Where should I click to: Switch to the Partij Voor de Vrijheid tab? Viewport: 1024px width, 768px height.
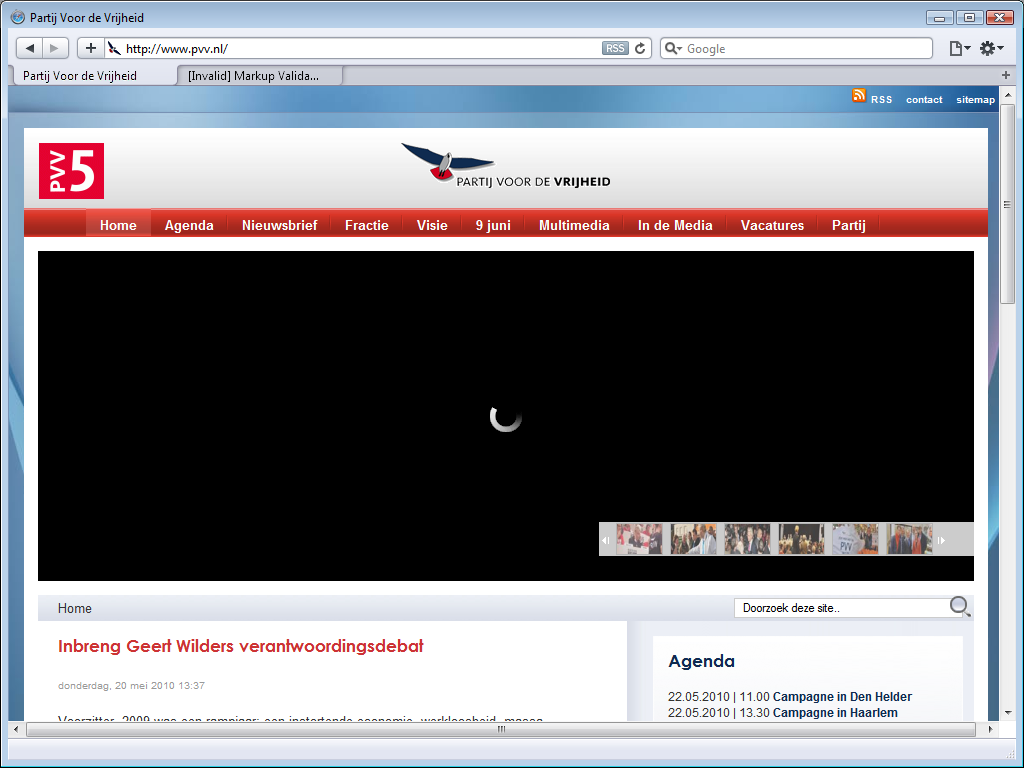(95, 76)
